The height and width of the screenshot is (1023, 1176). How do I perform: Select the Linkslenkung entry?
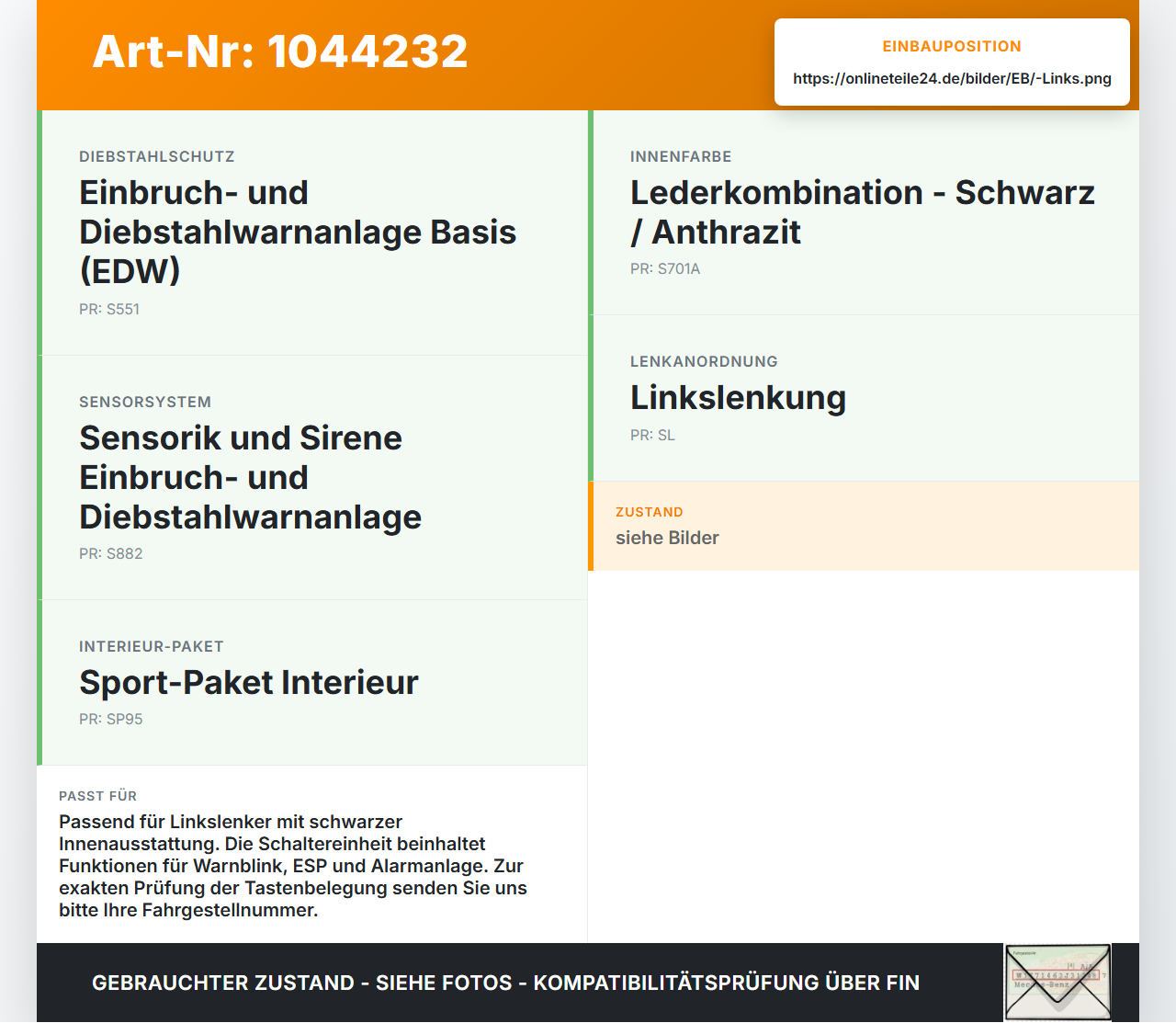pos(864,398)
